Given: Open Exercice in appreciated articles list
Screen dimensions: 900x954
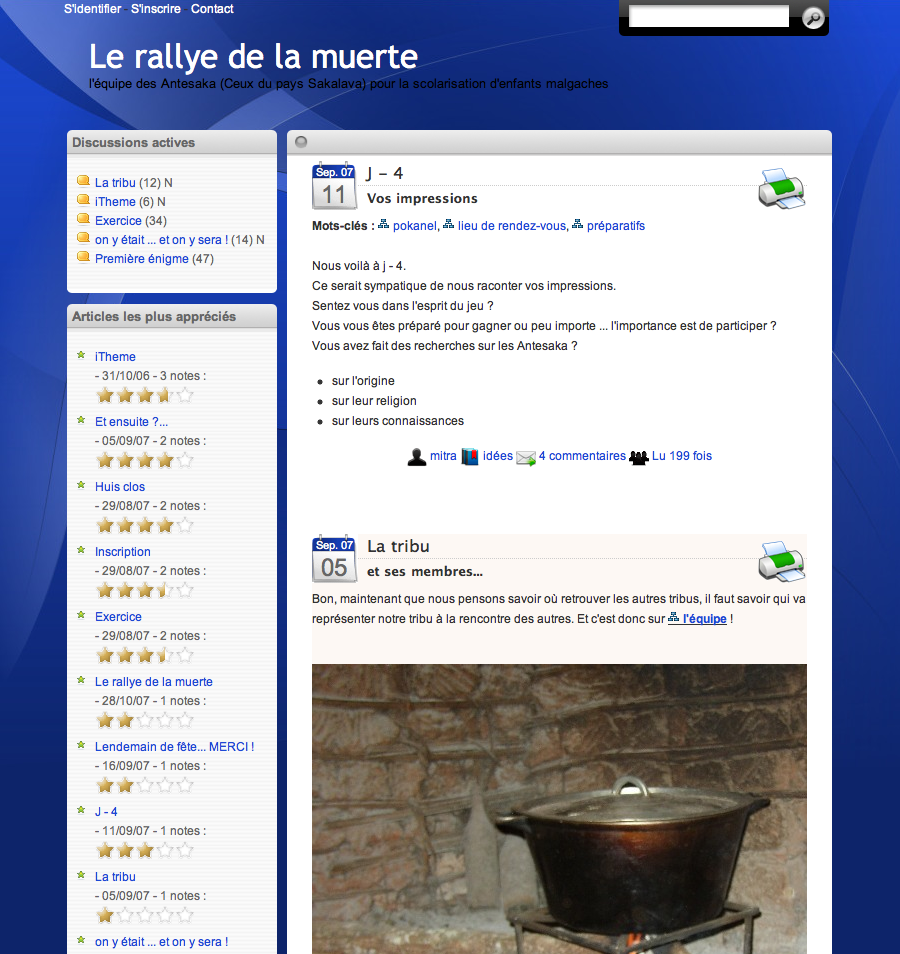Looking at the screenshot, I should (x=118, y=616).
